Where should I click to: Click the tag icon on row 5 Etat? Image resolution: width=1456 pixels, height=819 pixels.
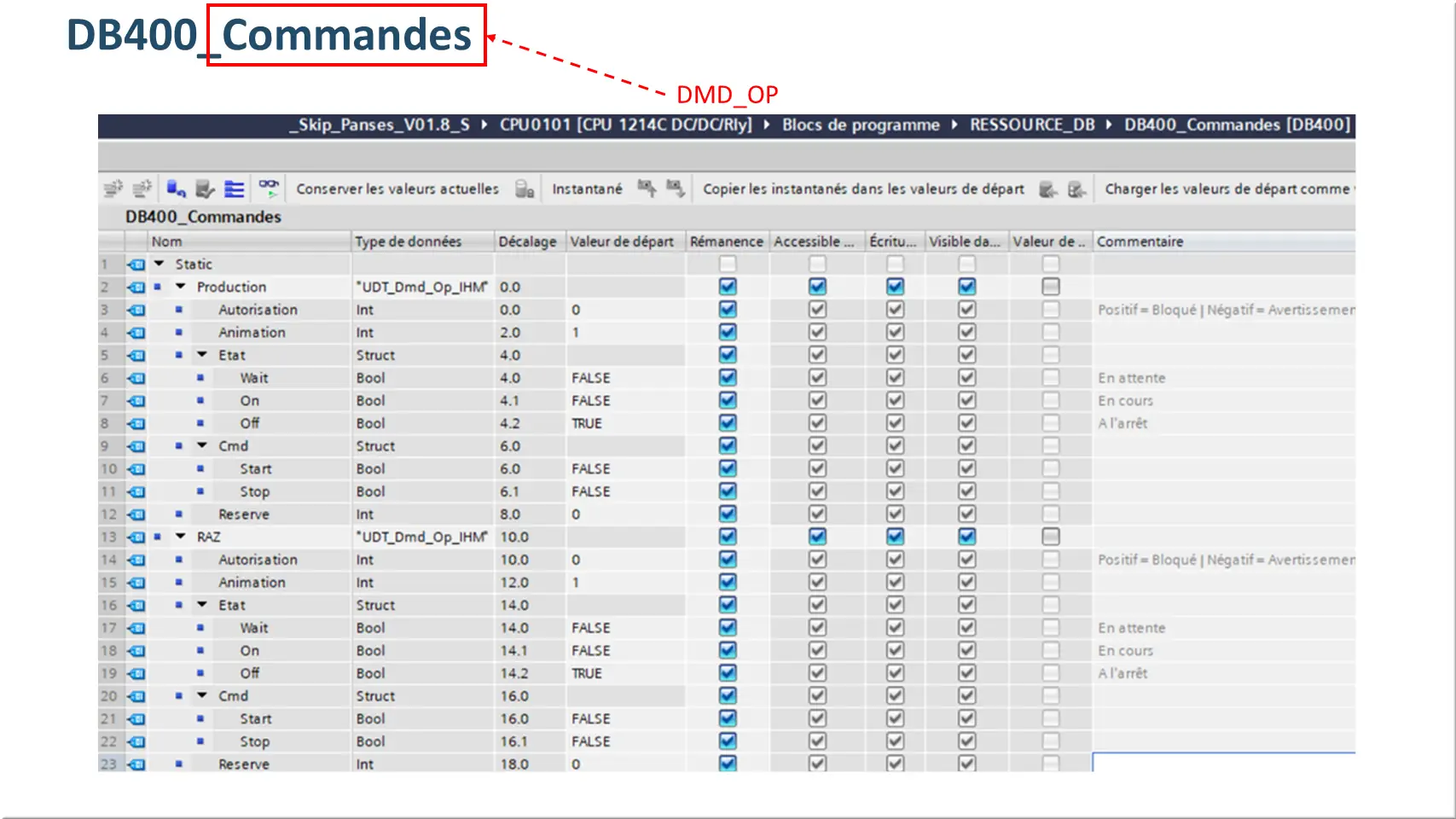pyautogui.click(x=136, y=356)
